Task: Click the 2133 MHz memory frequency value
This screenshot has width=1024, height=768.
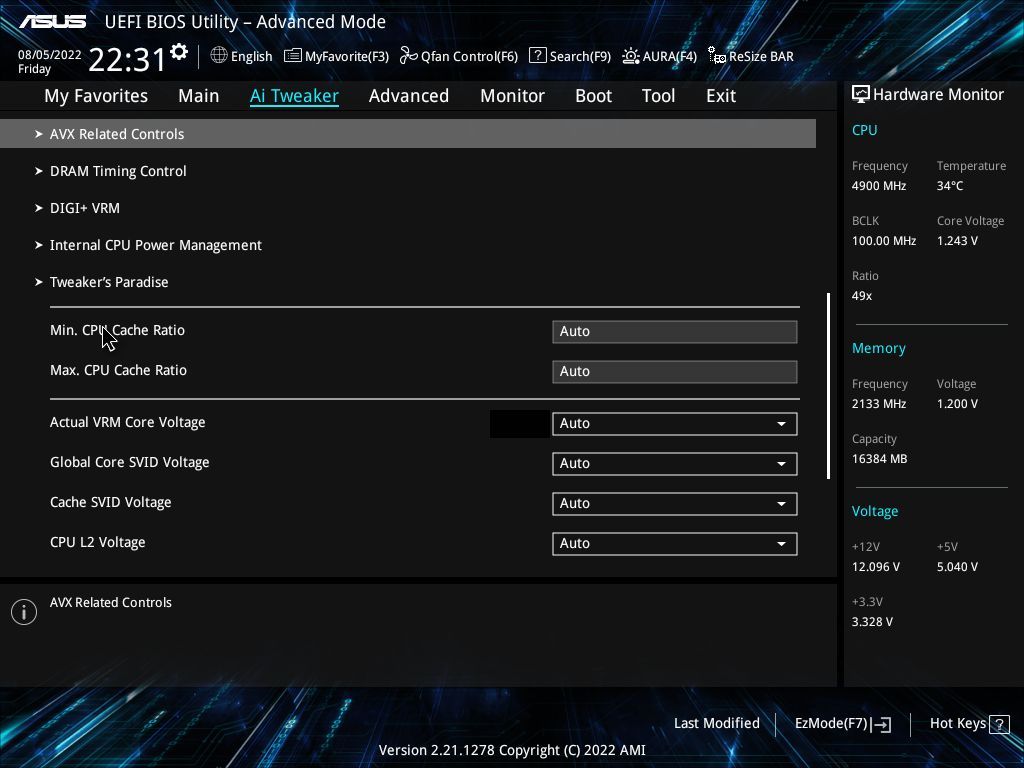Action: pos(878,404)
